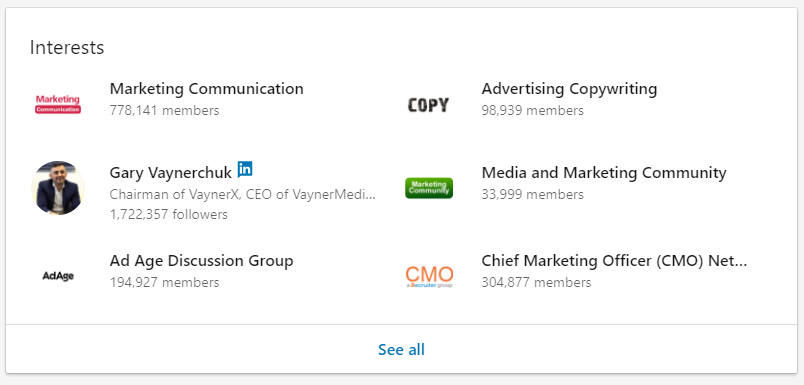Viewport: 804px width, 385px height.
Task: Click the COPY logo for Advertising Copywriting
Action: tap(428, 105)
